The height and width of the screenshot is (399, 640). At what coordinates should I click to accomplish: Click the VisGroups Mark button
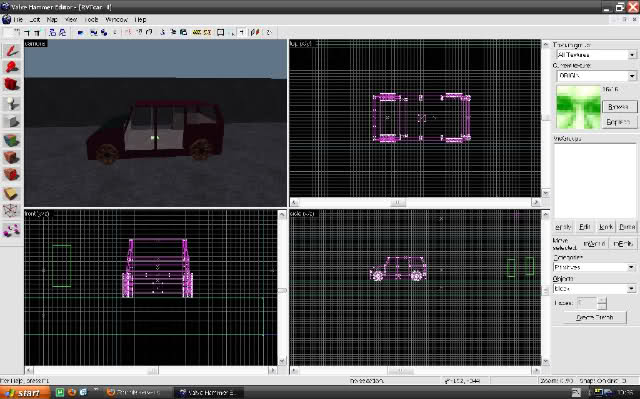tap(606, 227)
